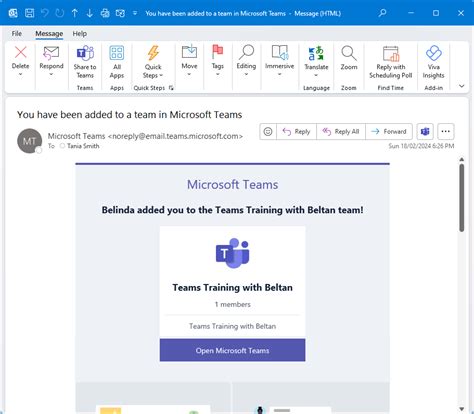Click the Move folder icon
Viewport: 474px width, 414px height.
point(189,52)
